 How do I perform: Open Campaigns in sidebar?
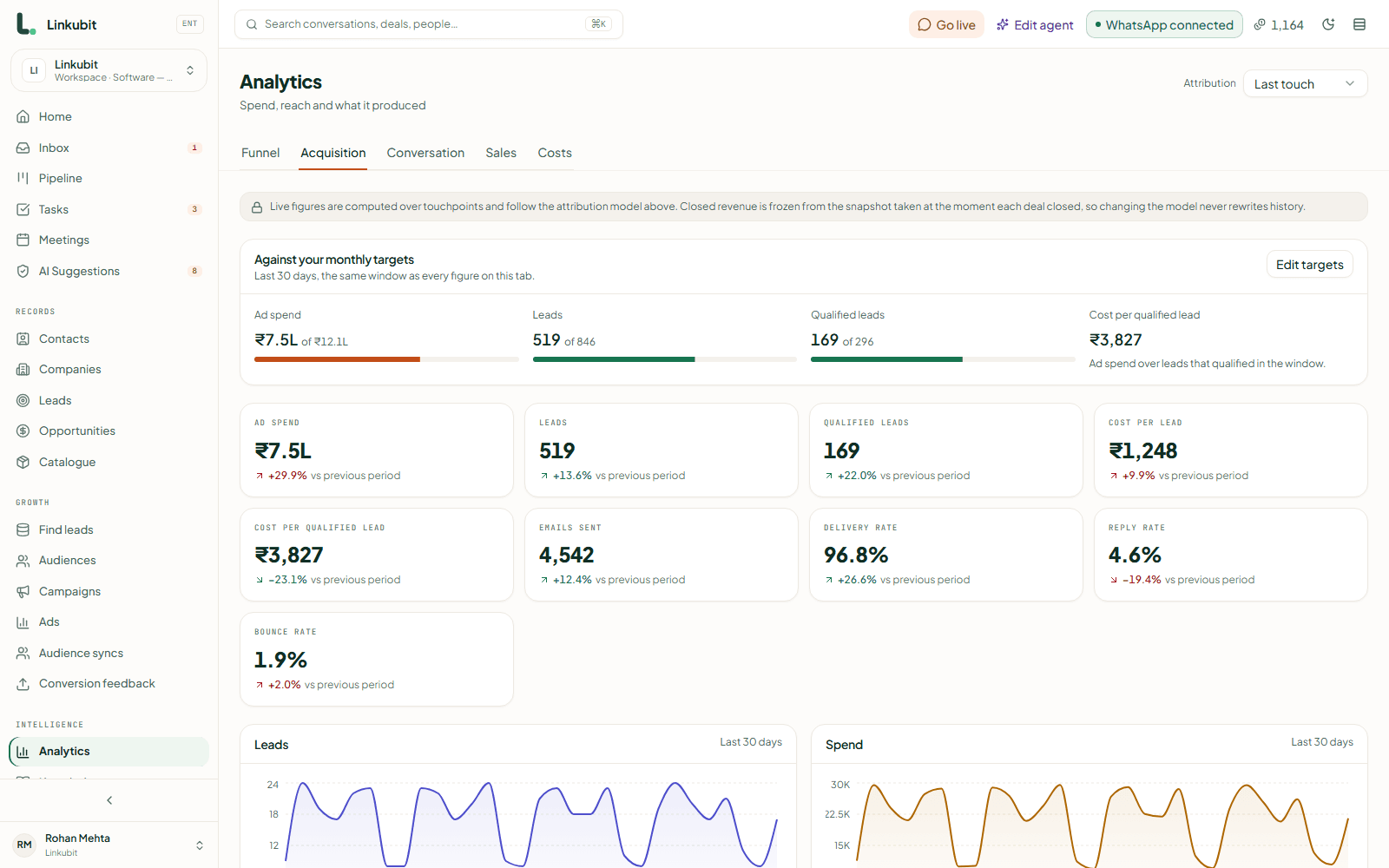109,591
